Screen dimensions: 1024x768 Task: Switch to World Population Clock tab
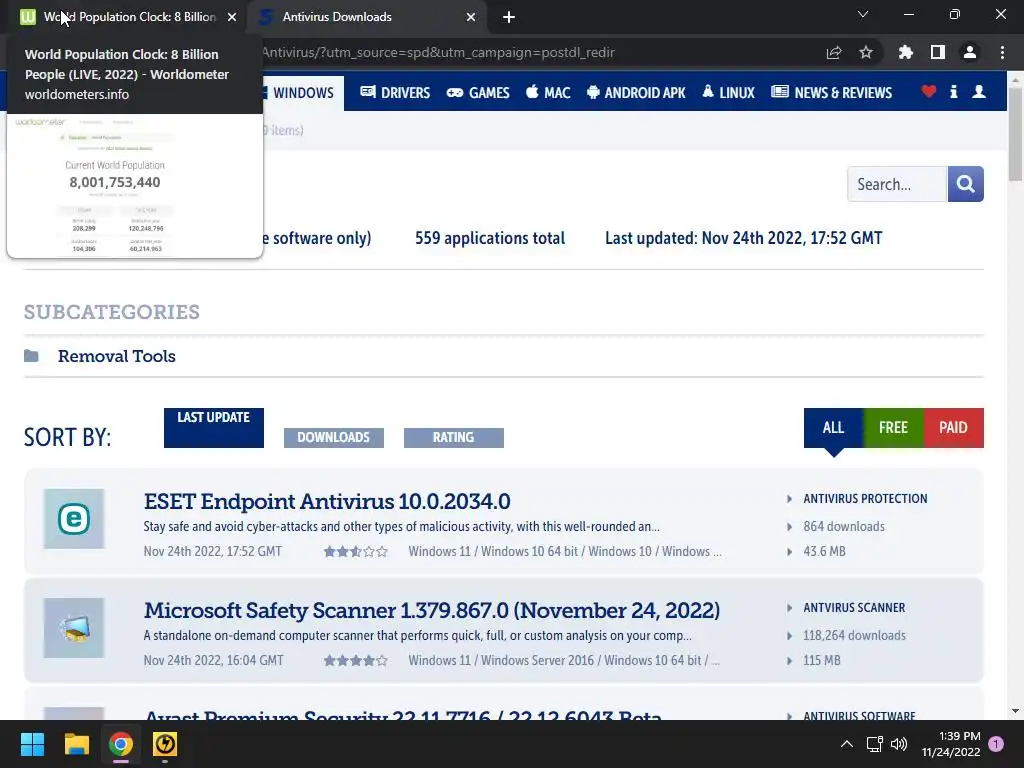124,17
